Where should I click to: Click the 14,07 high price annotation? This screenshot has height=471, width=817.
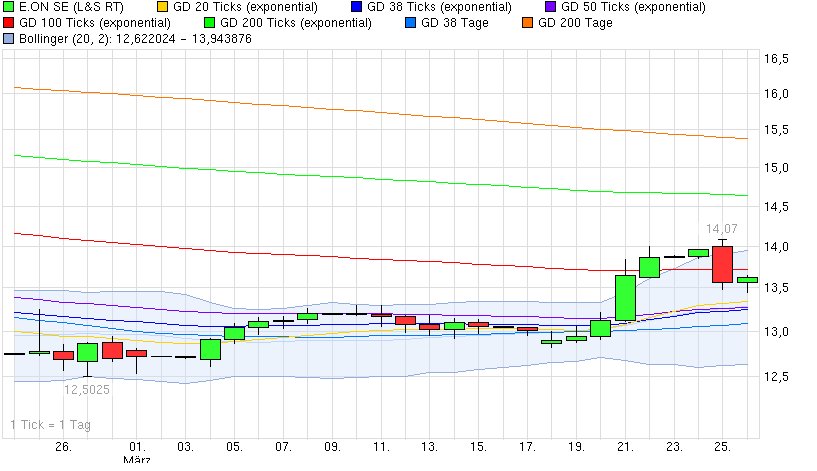click(x=722, y=229)
